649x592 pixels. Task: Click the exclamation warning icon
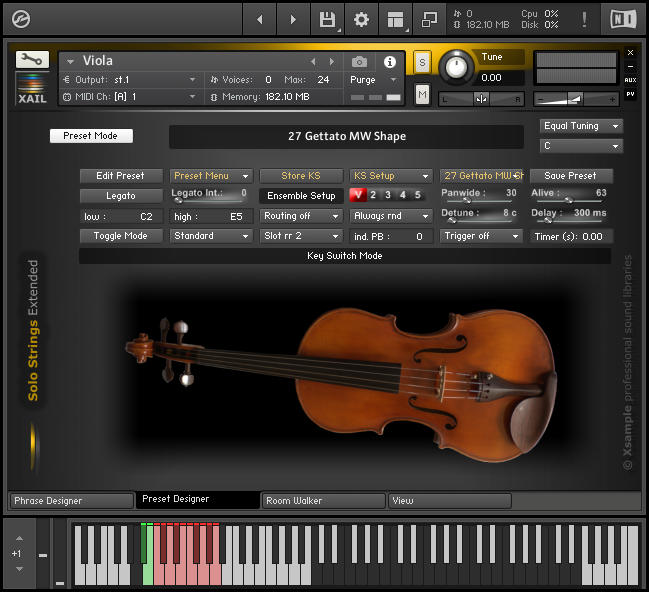[x=584, y=19]
